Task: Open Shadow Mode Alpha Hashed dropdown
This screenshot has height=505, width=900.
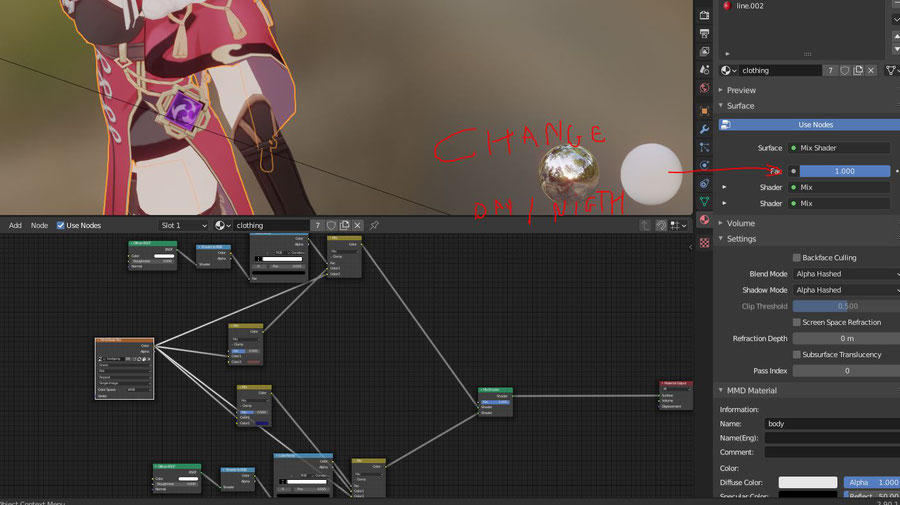Action: (846, 290)
